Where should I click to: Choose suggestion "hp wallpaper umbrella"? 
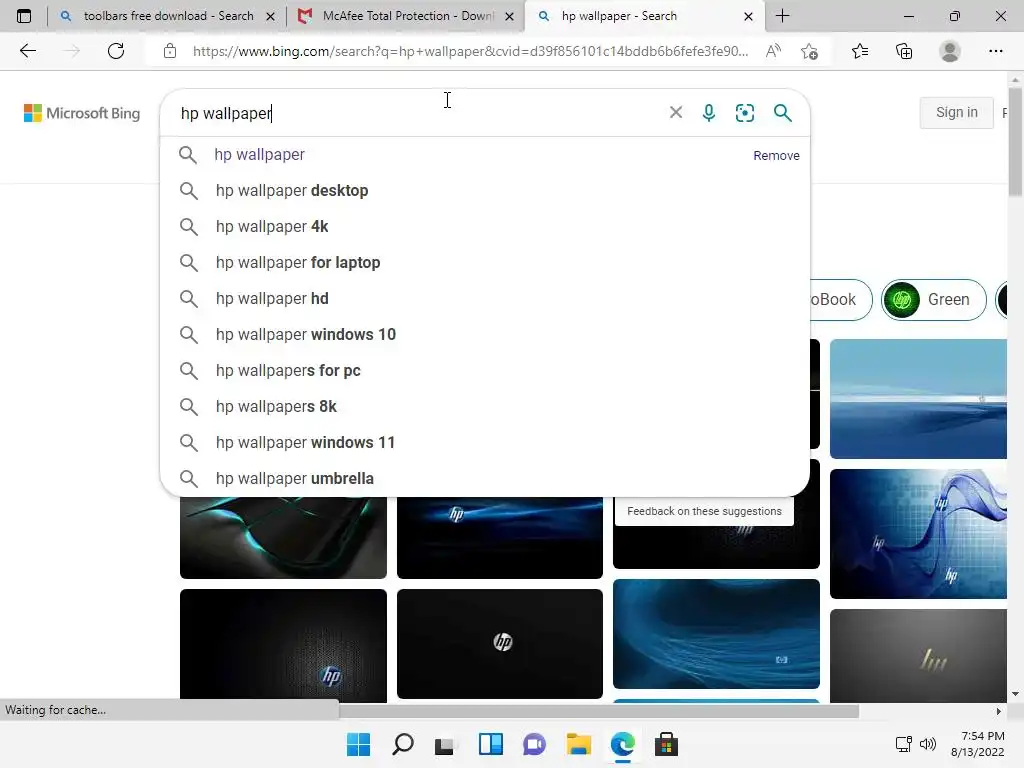point(485,478)
